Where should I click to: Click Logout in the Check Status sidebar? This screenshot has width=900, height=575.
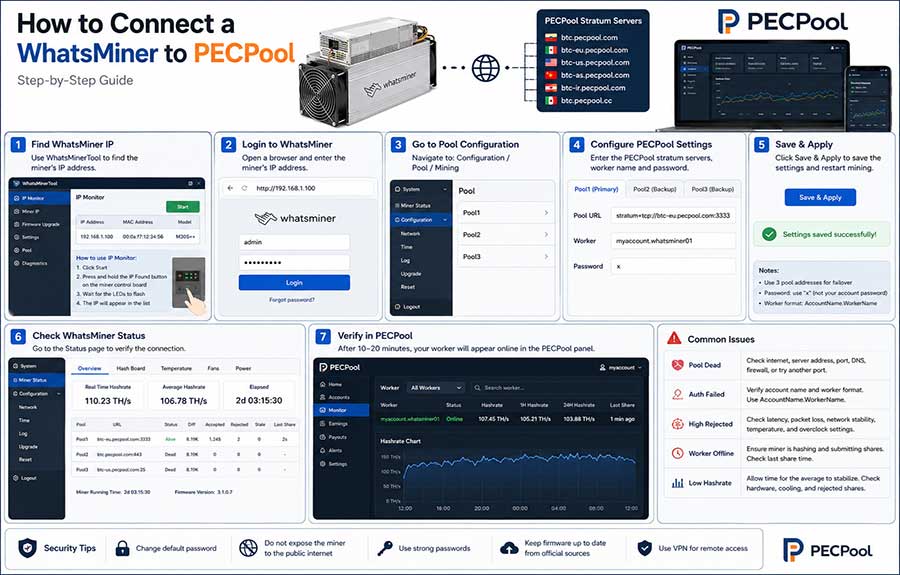pos(24,477)
